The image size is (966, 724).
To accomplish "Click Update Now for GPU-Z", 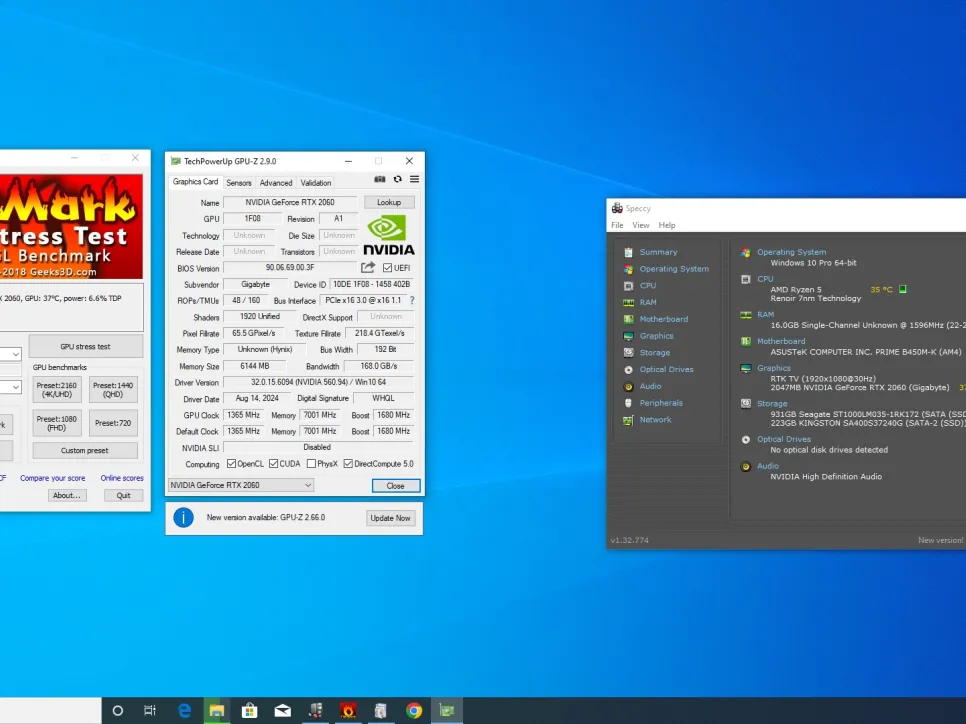I will (390, 518).
